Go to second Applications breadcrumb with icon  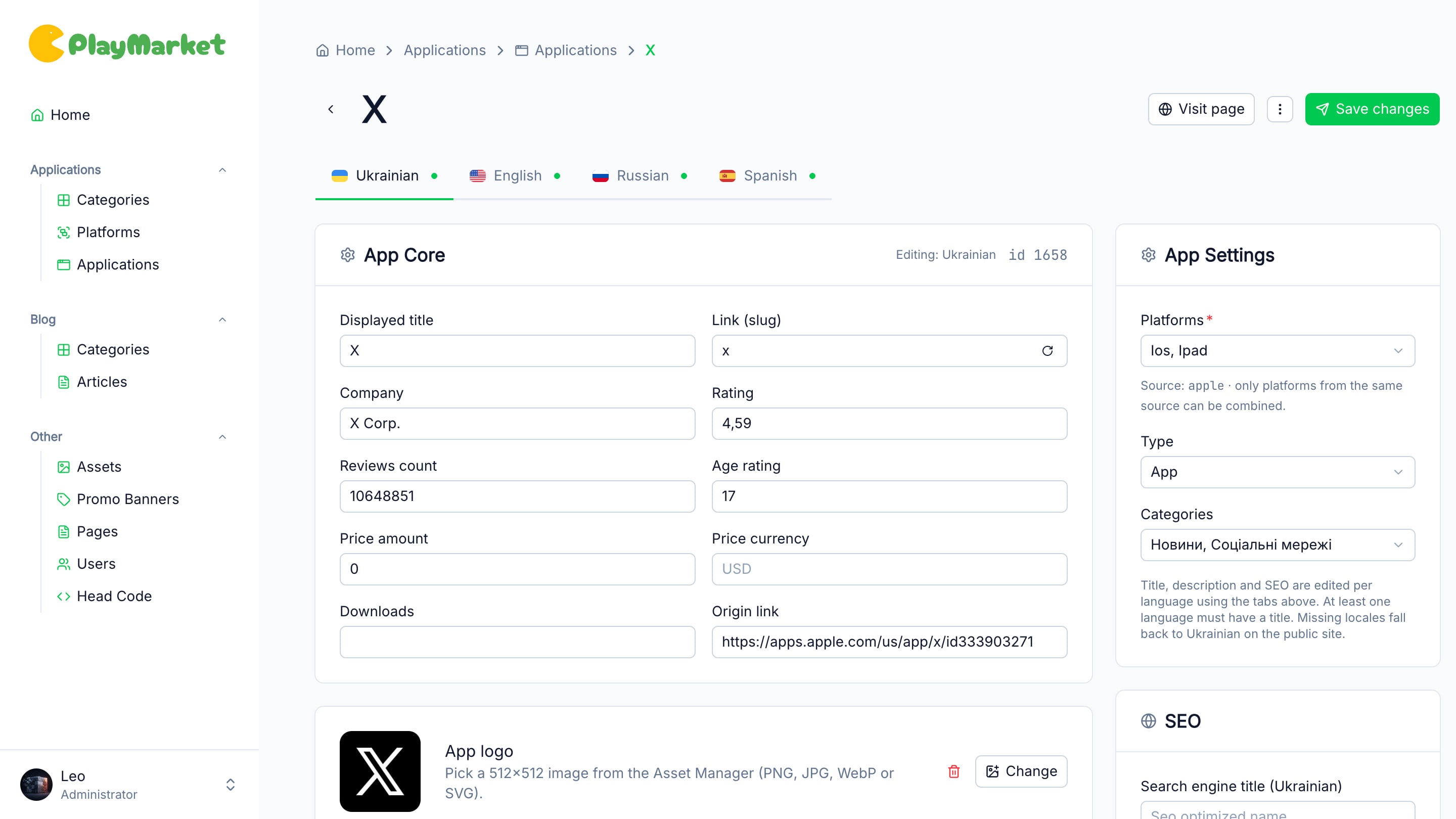click(566, 51)
